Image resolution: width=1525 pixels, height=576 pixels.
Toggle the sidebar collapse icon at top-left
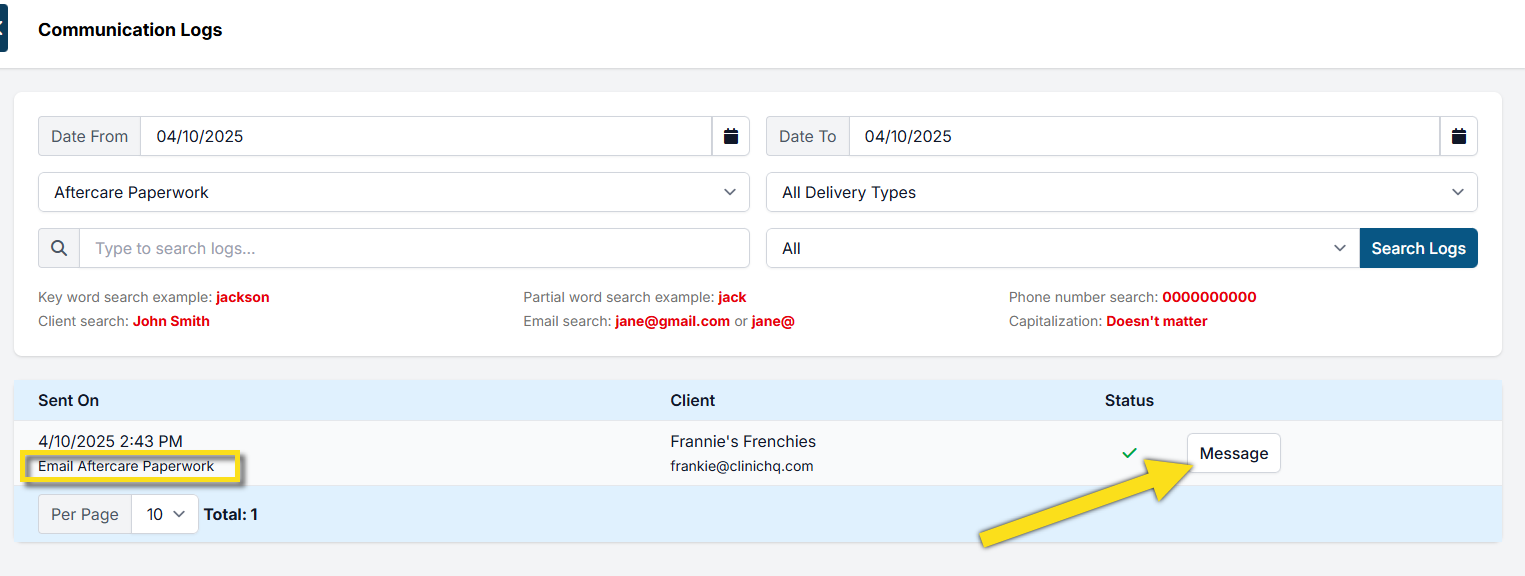coord(3,27)
